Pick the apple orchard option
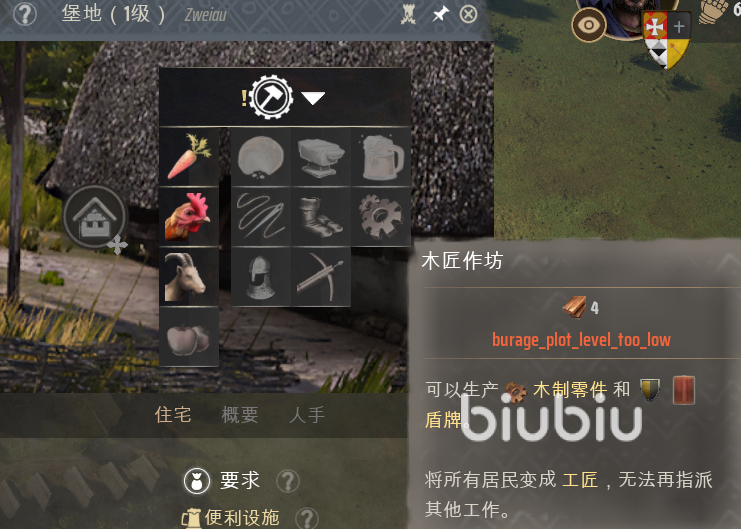Viewport: 741px width, 529px height. tap(189, 337)
